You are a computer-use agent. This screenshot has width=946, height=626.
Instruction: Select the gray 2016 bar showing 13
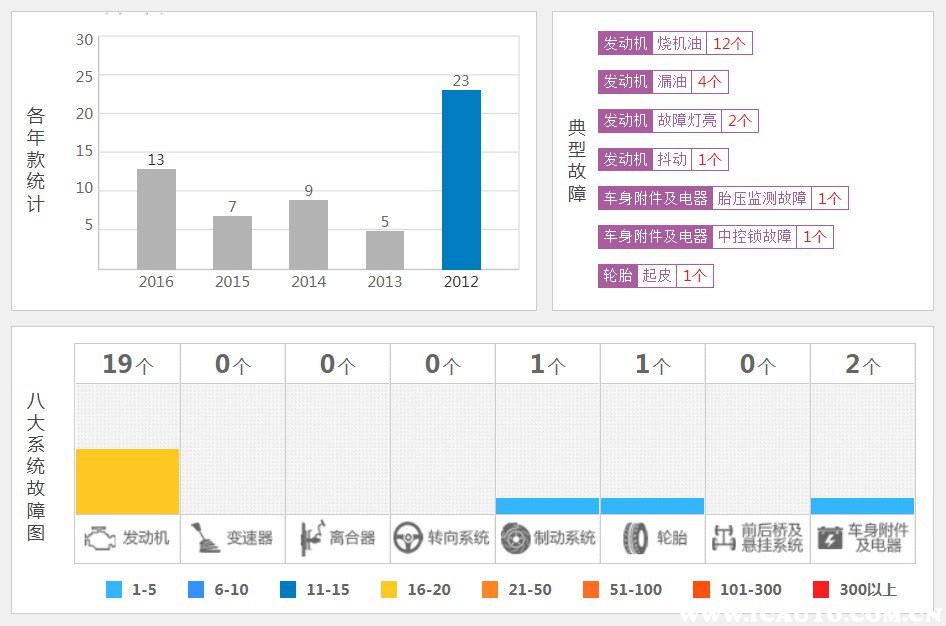click(x=156, y=218)
